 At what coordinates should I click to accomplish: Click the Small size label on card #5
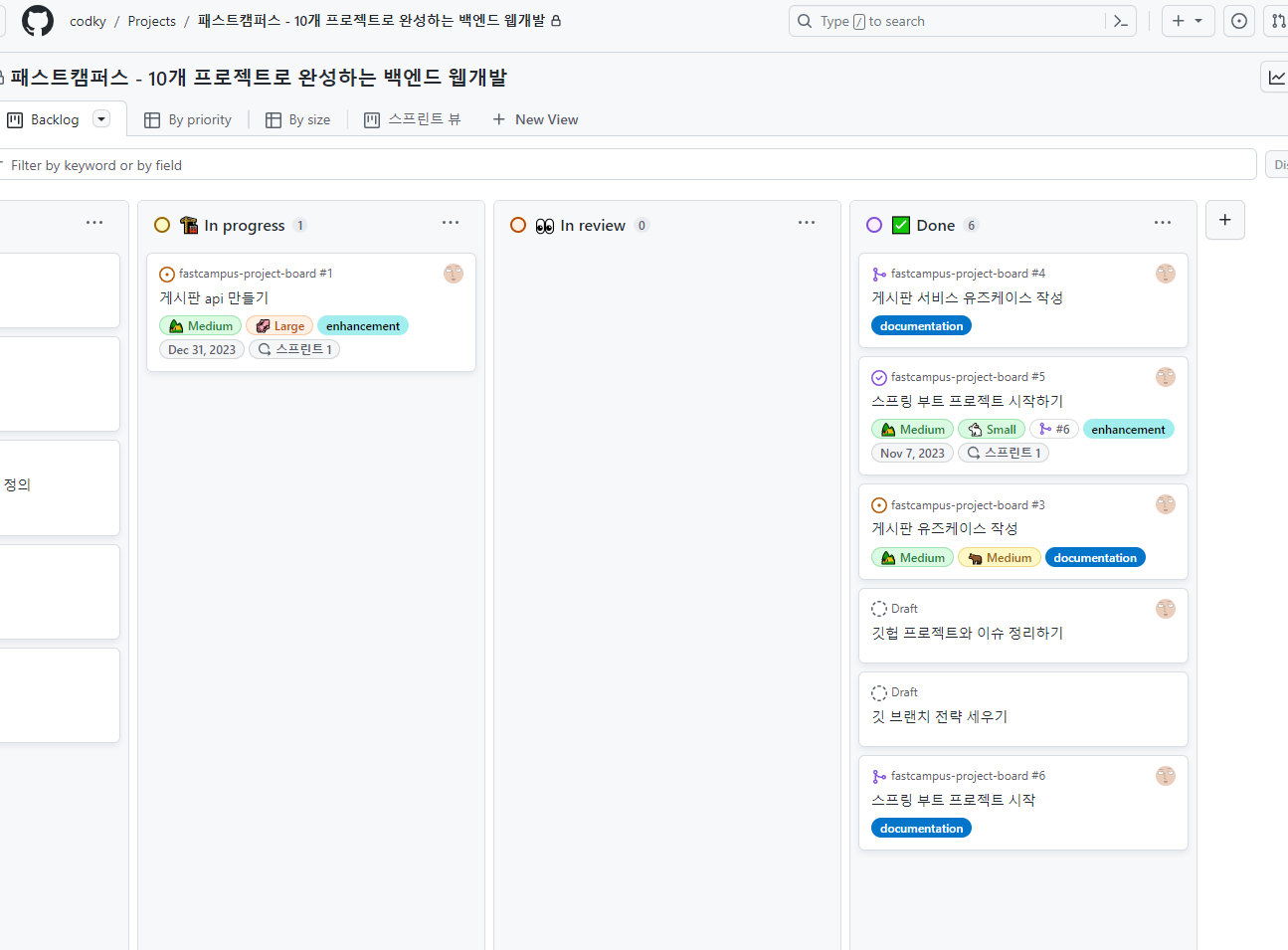click(992, 429)
